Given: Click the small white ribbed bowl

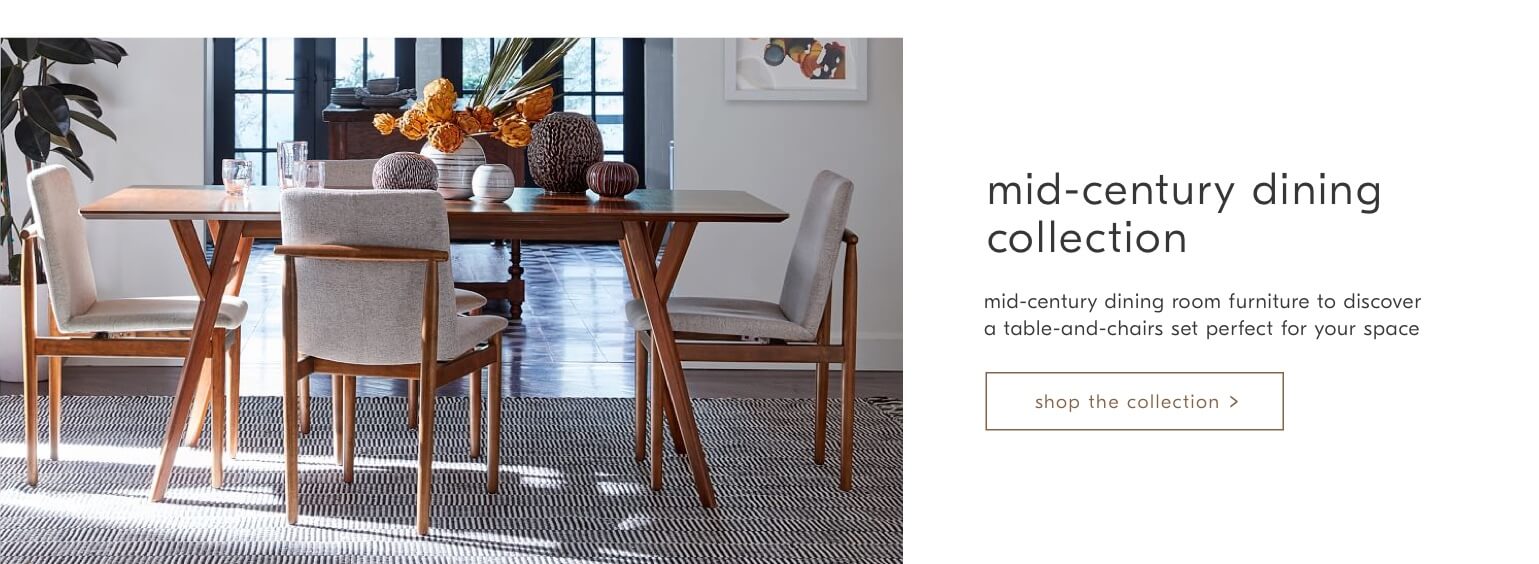Looking at the screenshot, I should pyautogui.click(x=493, y=182).
